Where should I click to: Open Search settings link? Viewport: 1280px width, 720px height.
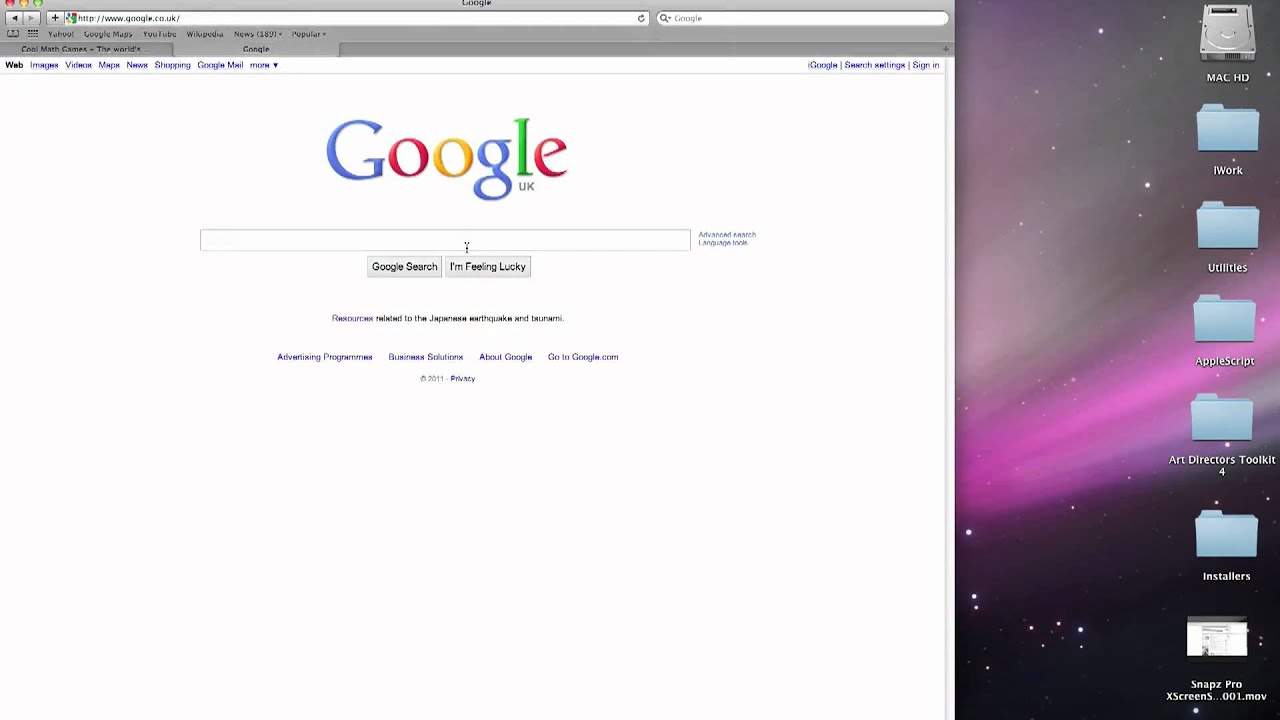[x=875, y=65]
